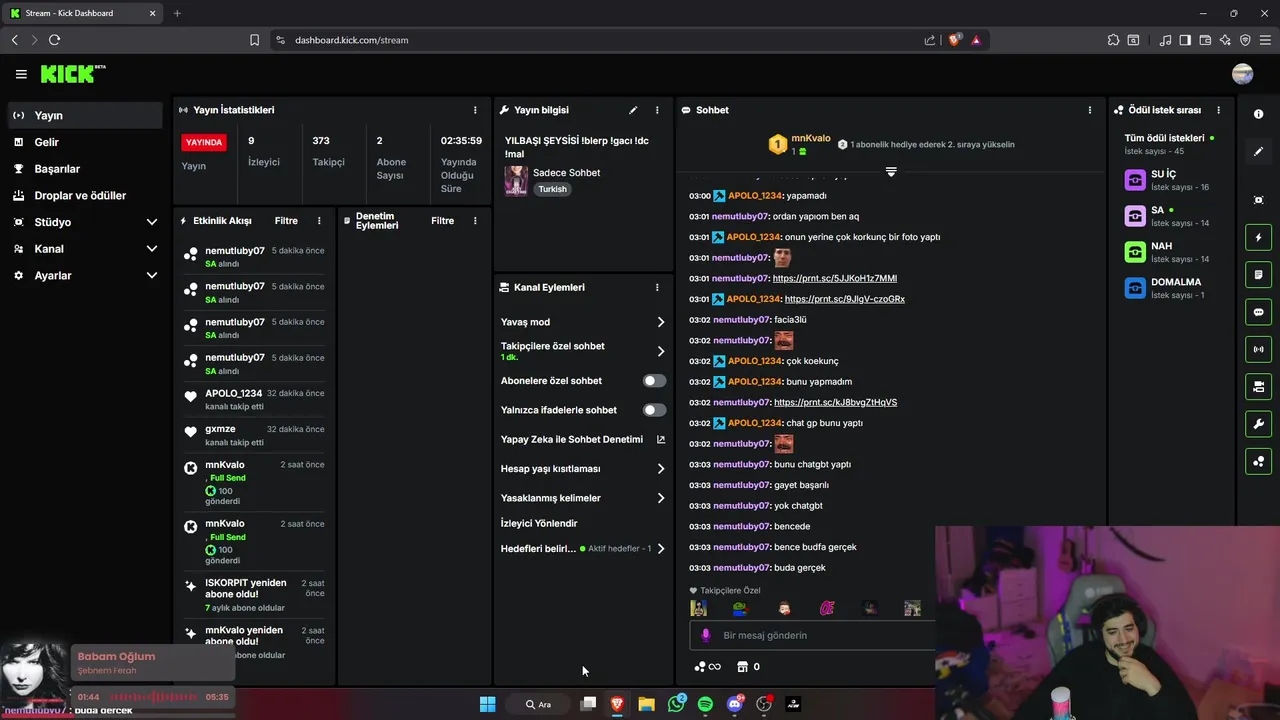Image resolution: width=1280 pixels, height=720 pixels.
Task: Click the song progress bar in the music overlay
Action: coord(152,697)
